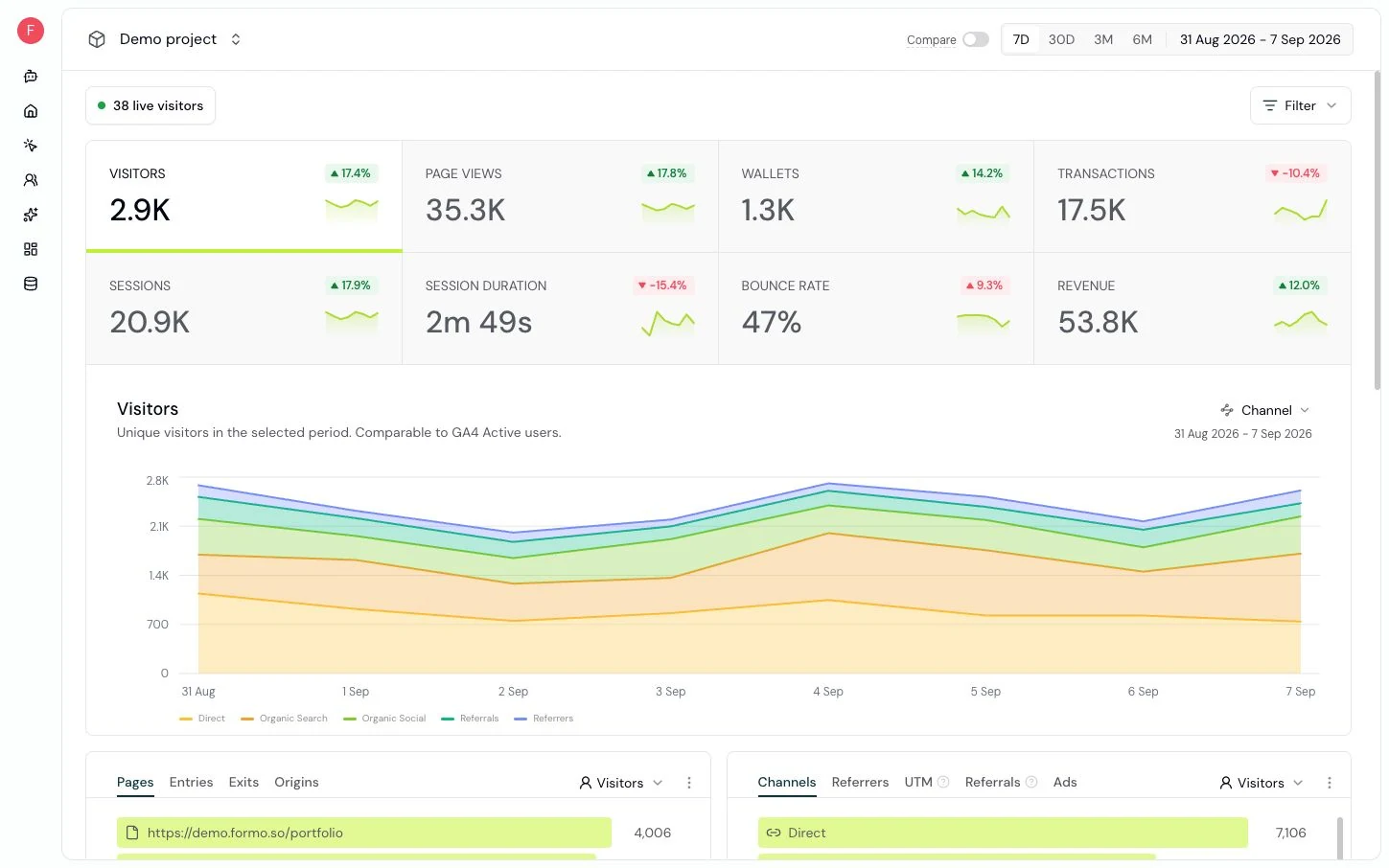The height and width of the screenshot is (868, 1389).
Task: Select the 7D time range
Action: pos(1021,39)
